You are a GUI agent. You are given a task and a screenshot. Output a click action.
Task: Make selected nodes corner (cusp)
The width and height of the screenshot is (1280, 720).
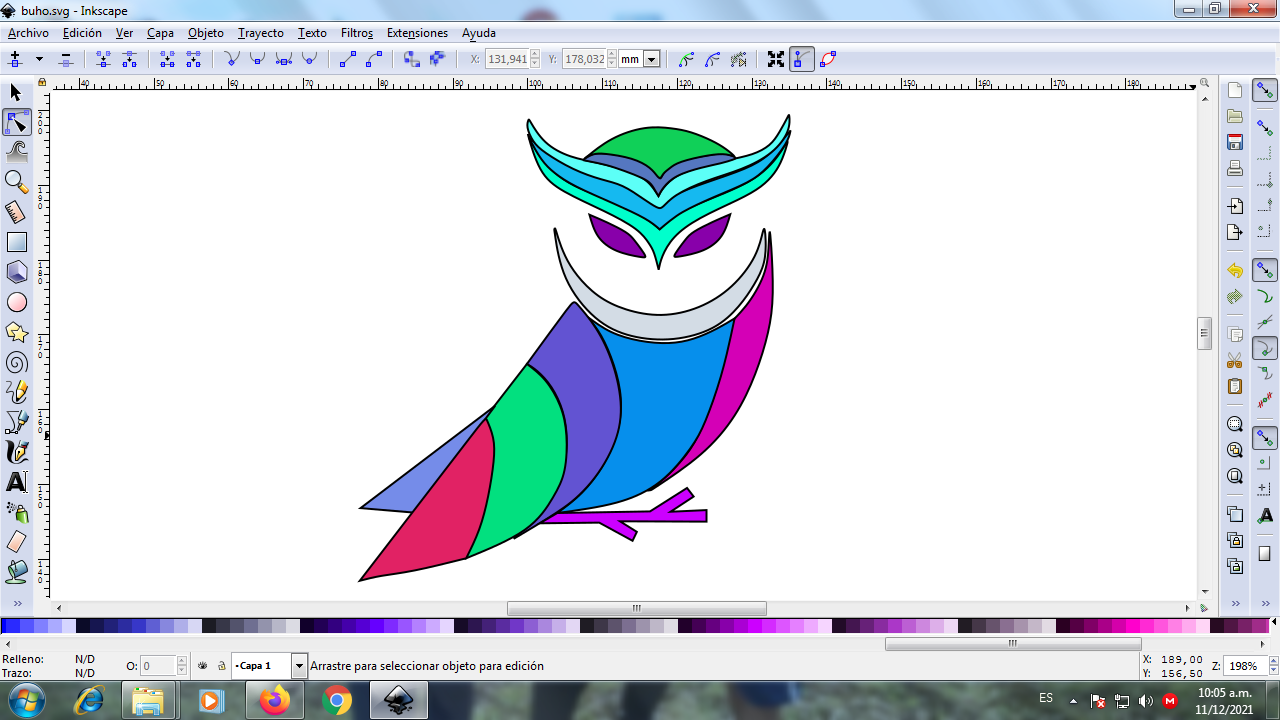coord(231,59)
